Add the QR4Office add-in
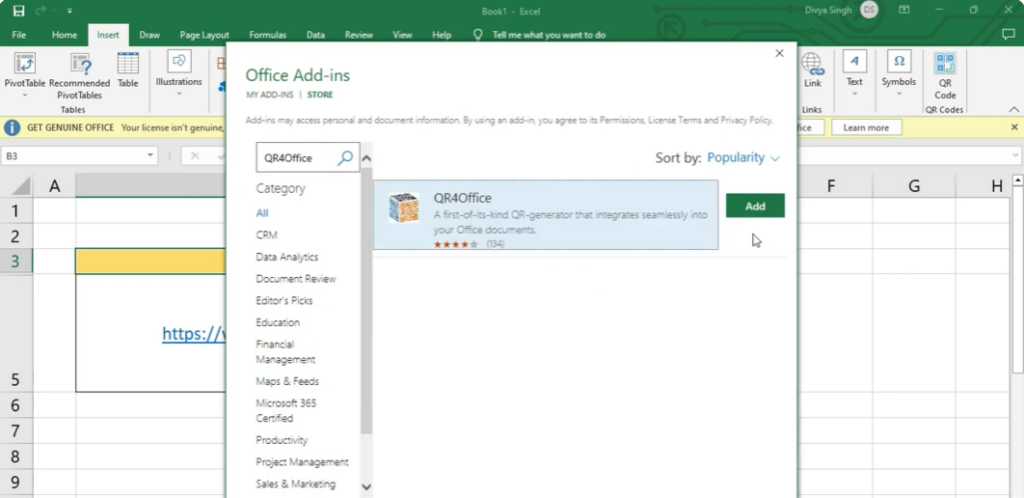The height and width of the screenshot is (498, 1024). coord(755,206)
